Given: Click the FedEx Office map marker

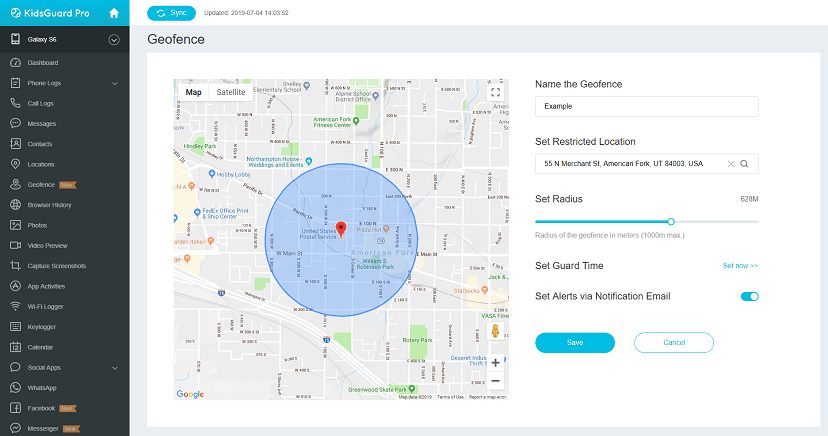Looking at the screenshot, I should click(x=197, y=213).
